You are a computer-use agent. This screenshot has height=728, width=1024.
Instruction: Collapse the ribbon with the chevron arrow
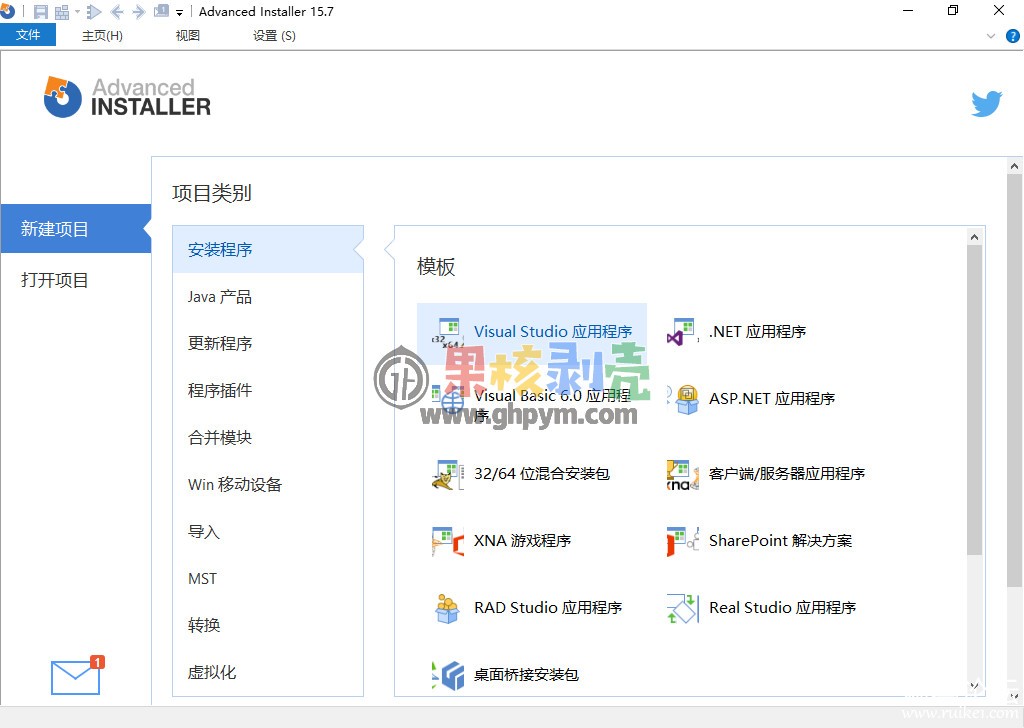pos(991,37)
